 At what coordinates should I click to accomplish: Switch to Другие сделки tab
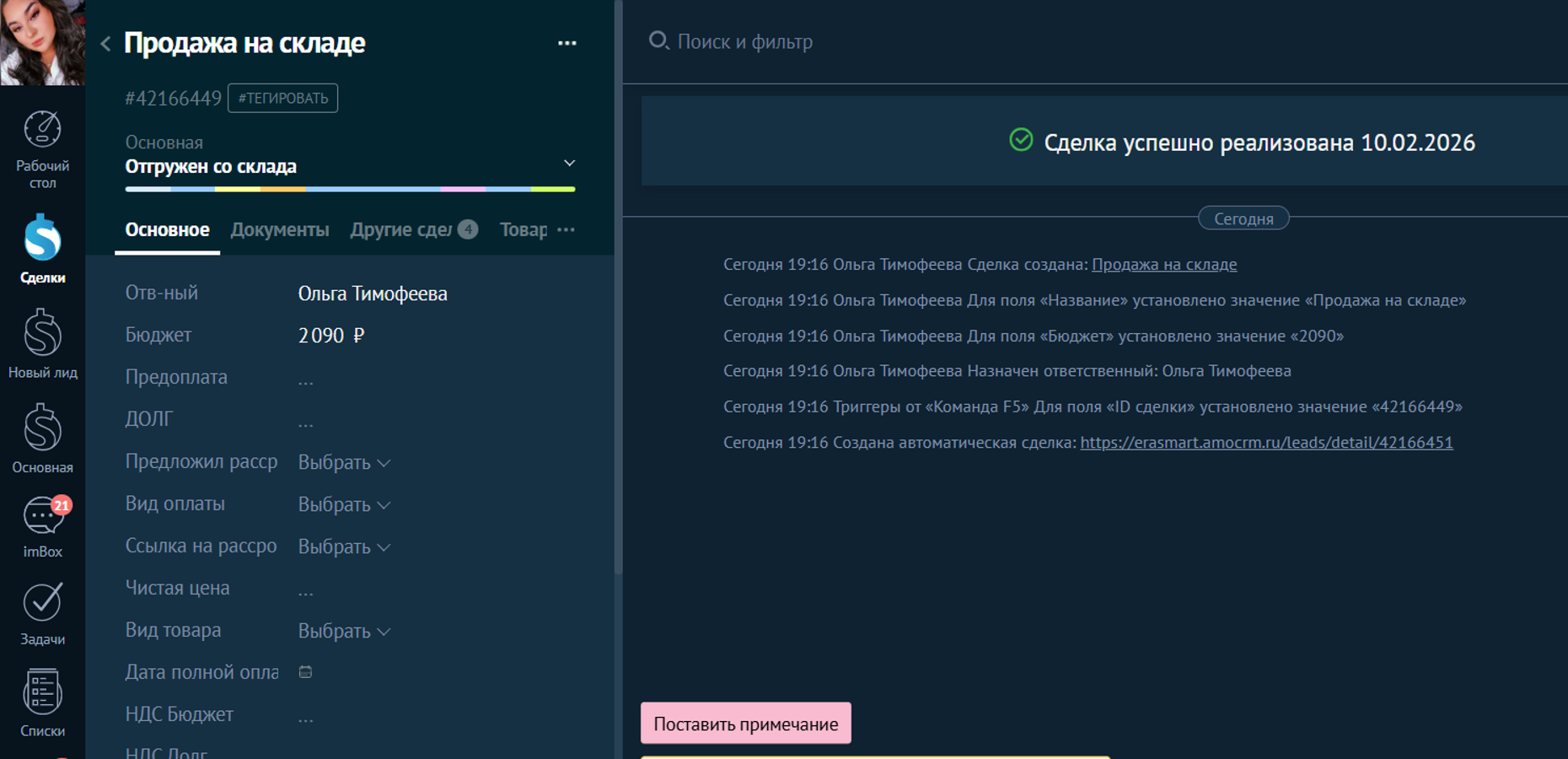click(401, 229)
